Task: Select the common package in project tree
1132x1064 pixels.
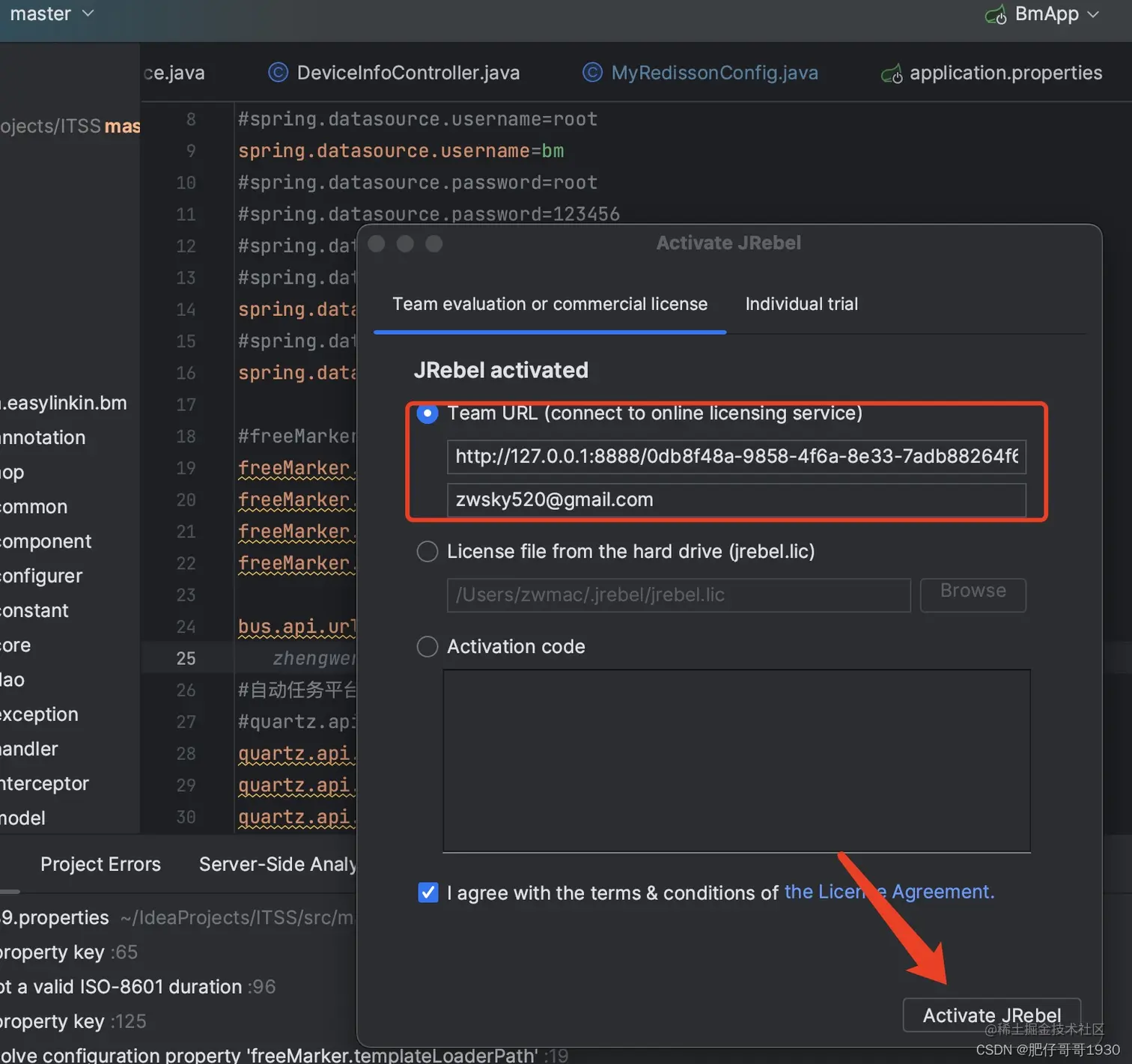Action: tap(34, 507)
